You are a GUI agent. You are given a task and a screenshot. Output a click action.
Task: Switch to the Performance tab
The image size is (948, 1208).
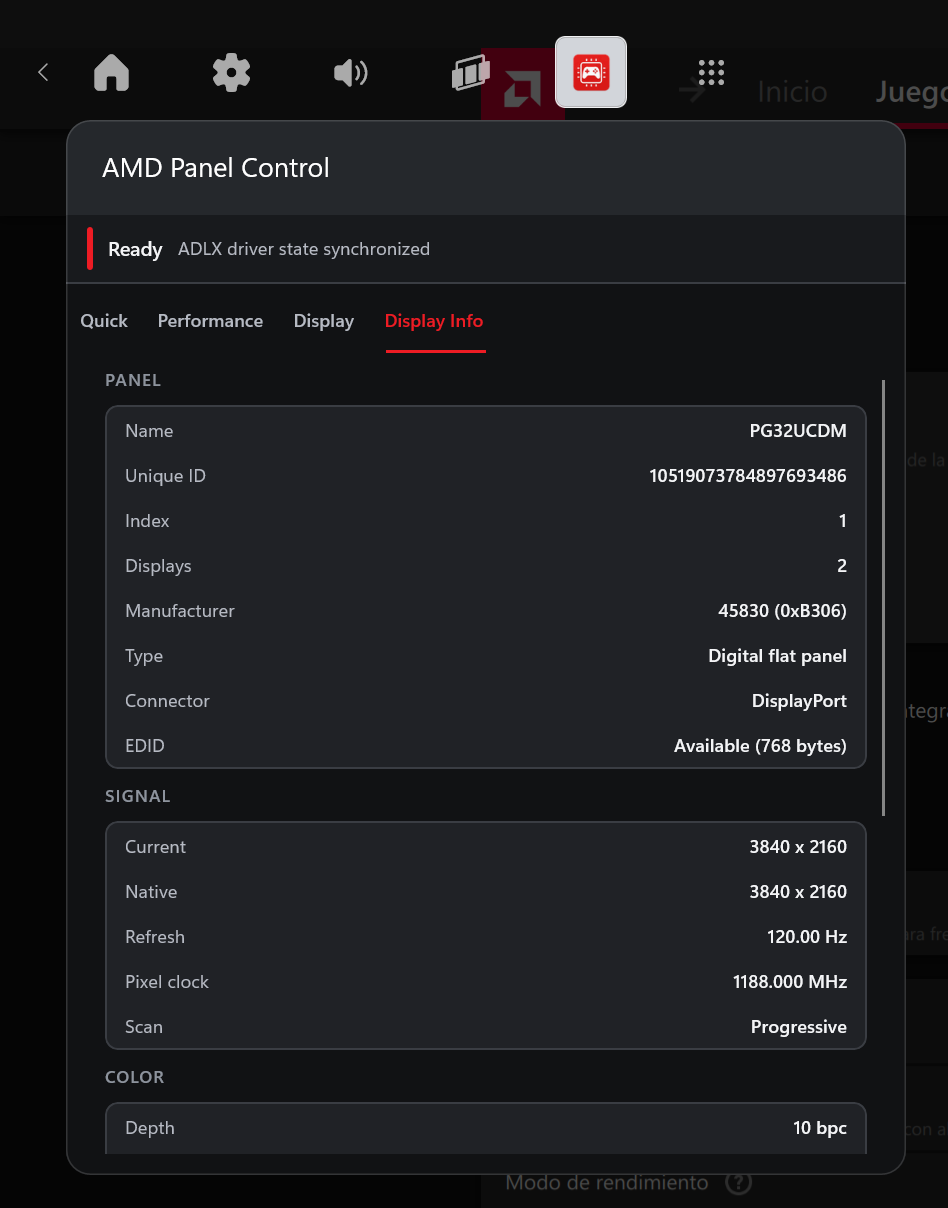point(210,321)
